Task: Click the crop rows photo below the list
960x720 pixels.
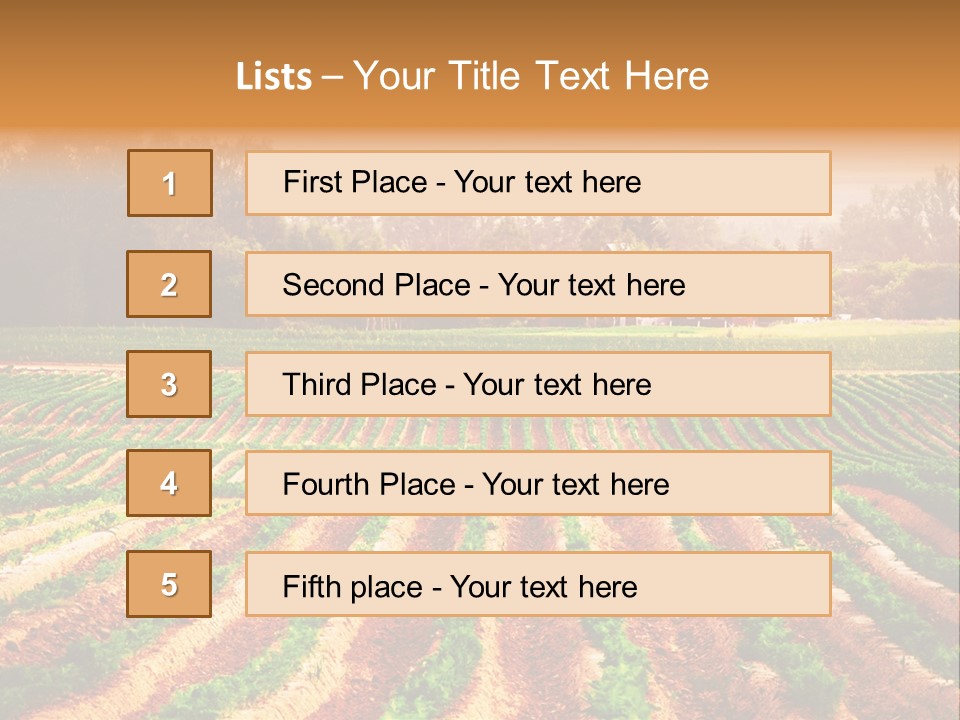Action: point(480,670)
